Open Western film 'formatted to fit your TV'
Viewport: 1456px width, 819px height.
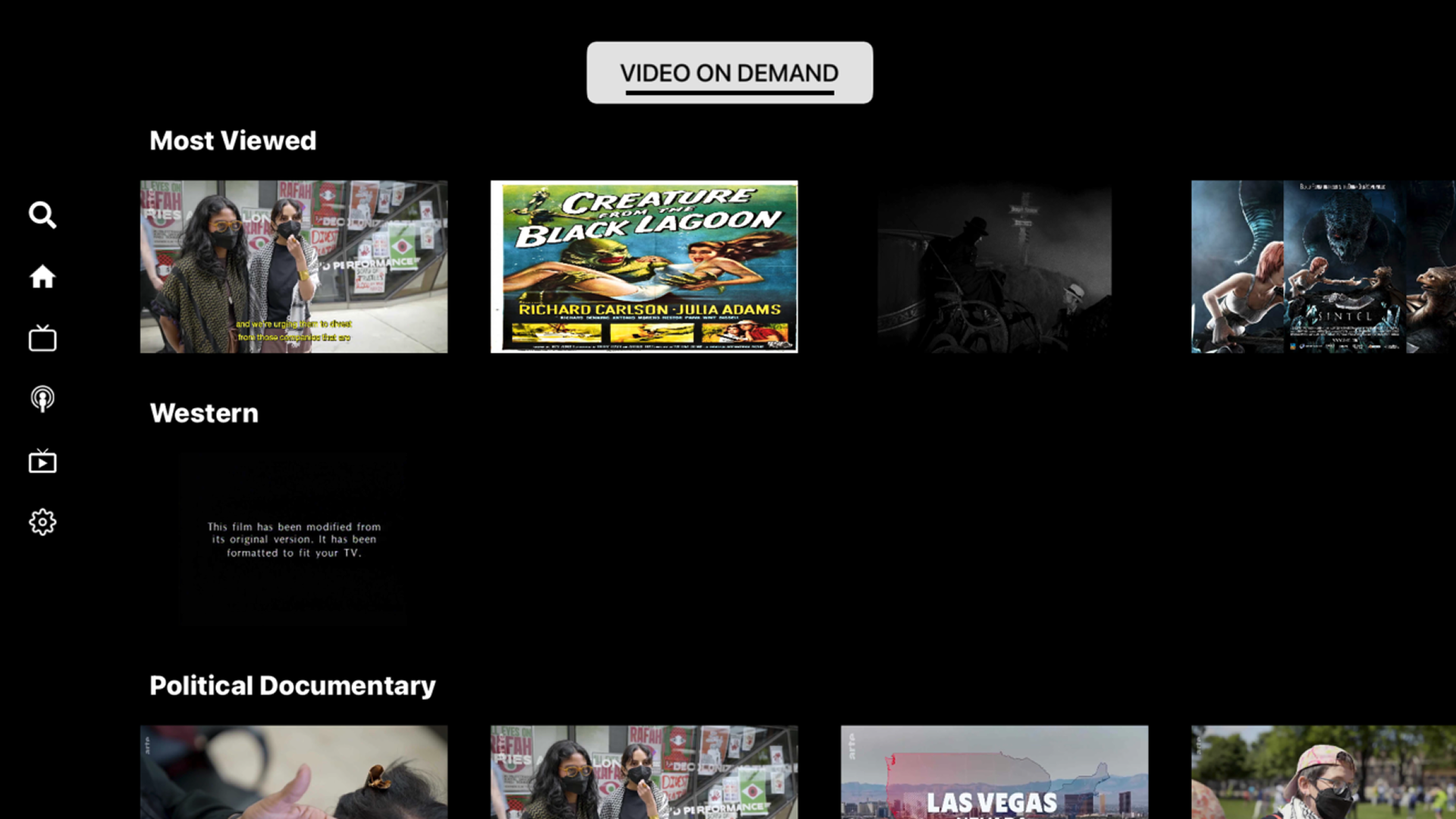[293, 539]
